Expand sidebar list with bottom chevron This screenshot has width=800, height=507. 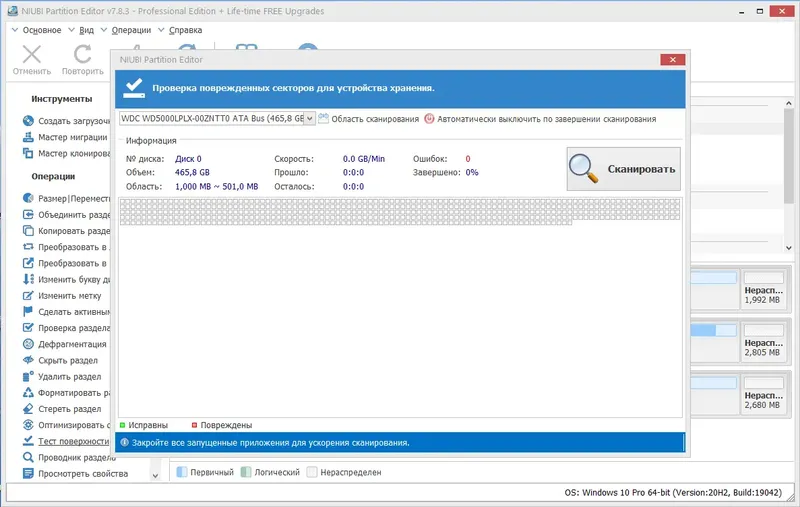click(155, 475)
